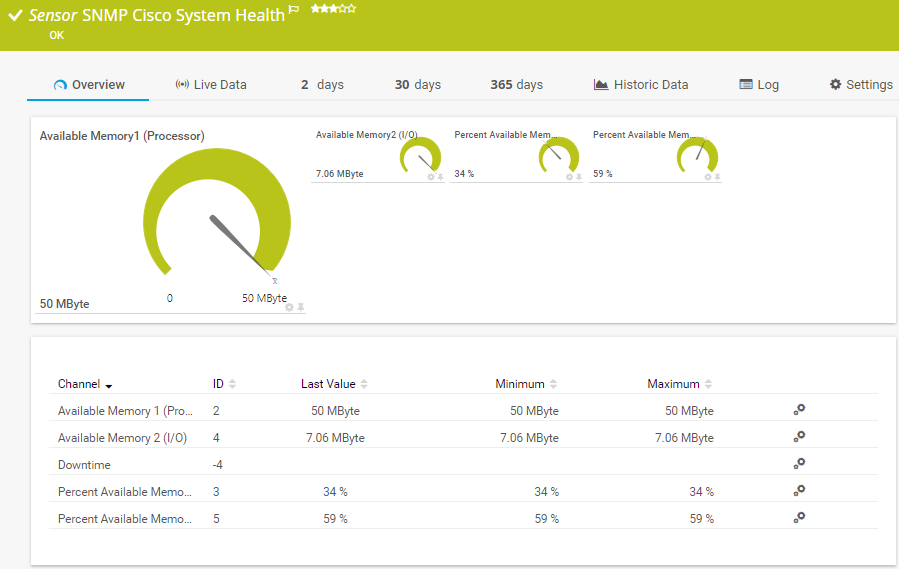Pin the 59 % Percent Available Memory gauge
The image size is (899, 569).
[x=717, y=177]
